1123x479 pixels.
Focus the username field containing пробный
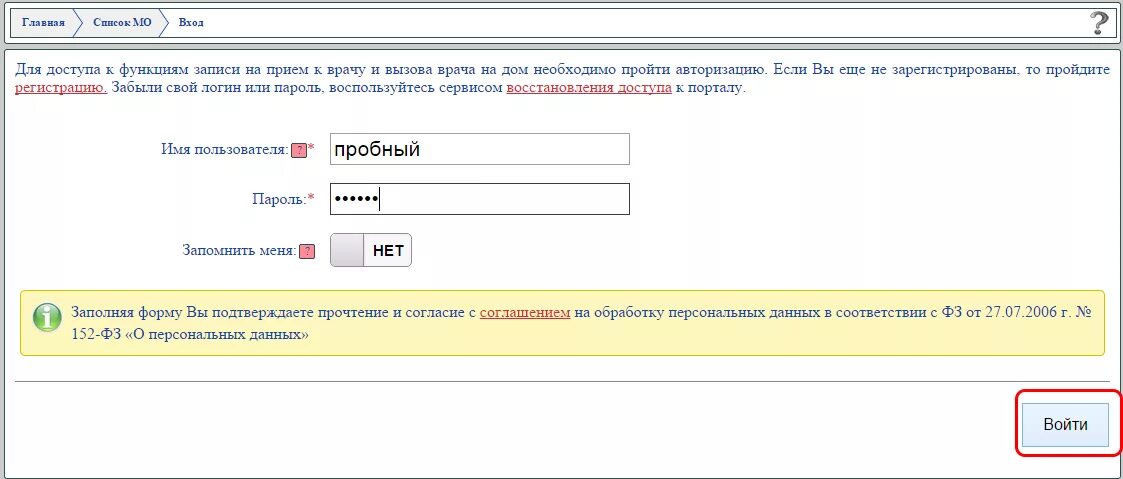click(x=480, y=149)
